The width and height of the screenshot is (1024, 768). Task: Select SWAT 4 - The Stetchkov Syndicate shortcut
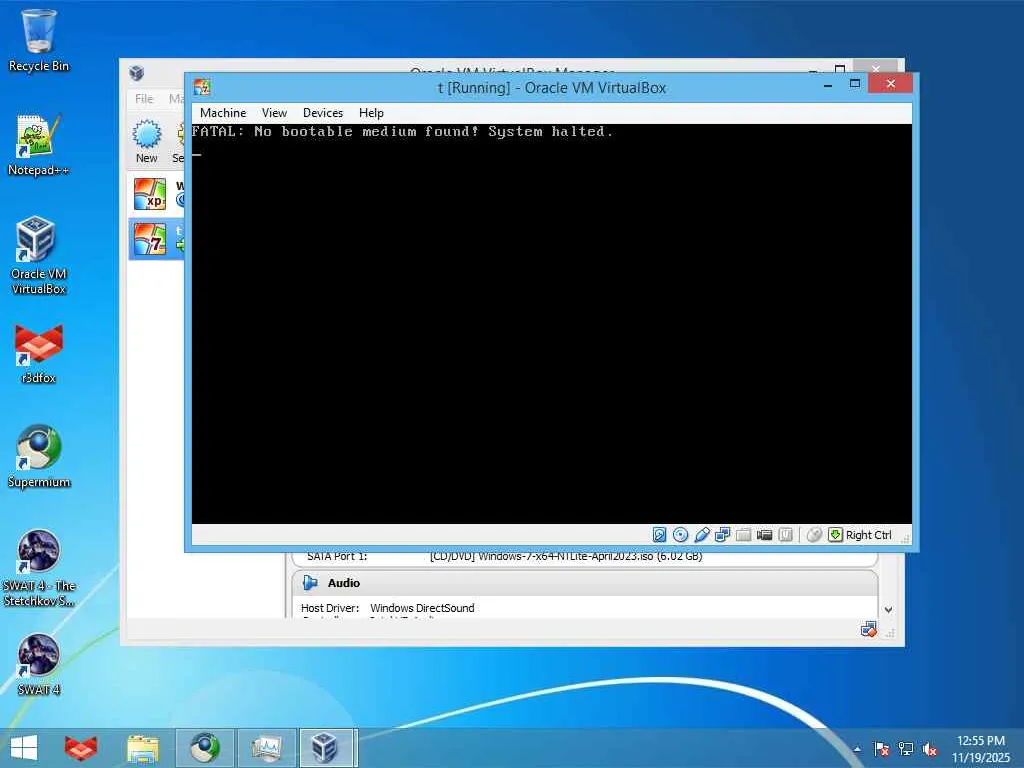click(39, 568)
